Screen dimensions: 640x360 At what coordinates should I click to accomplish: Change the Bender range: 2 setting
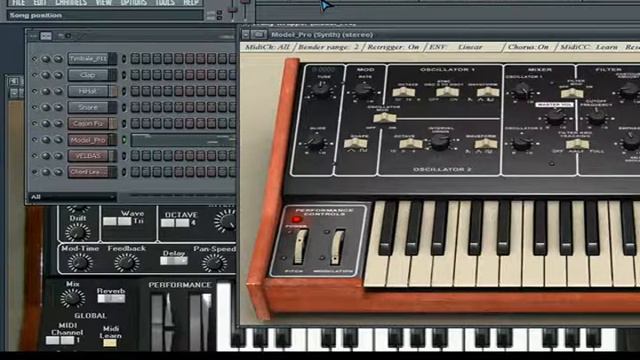(x=328, y=47)
